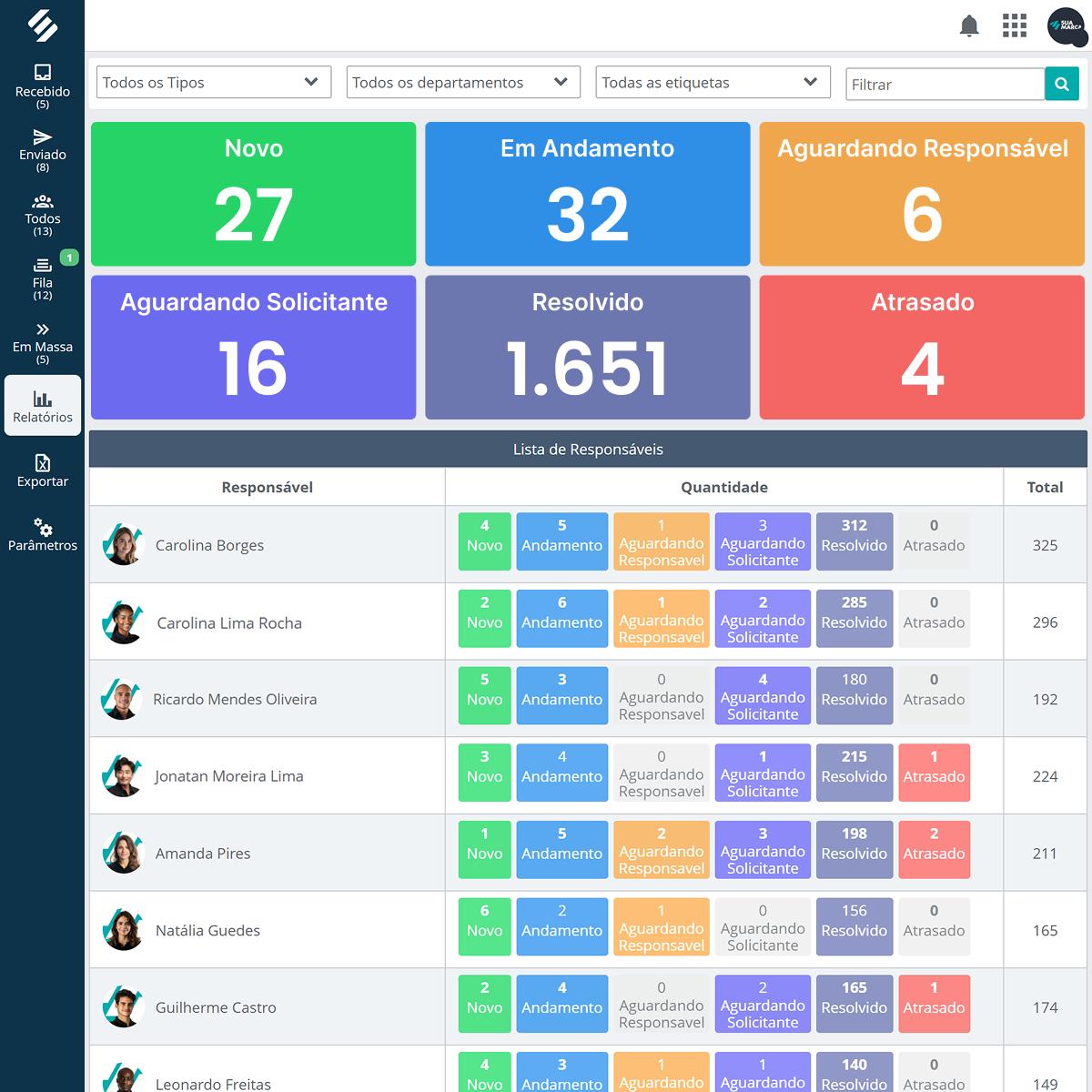Select the Atrasado card showing 4
Image resolution: width=1092 pixels, height=1092 pixels.
pyautogui.click(x=922, y=348)
